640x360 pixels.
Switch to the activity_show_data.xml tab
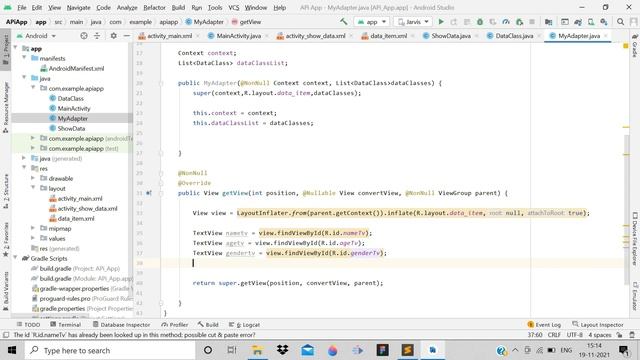(315, 36)
